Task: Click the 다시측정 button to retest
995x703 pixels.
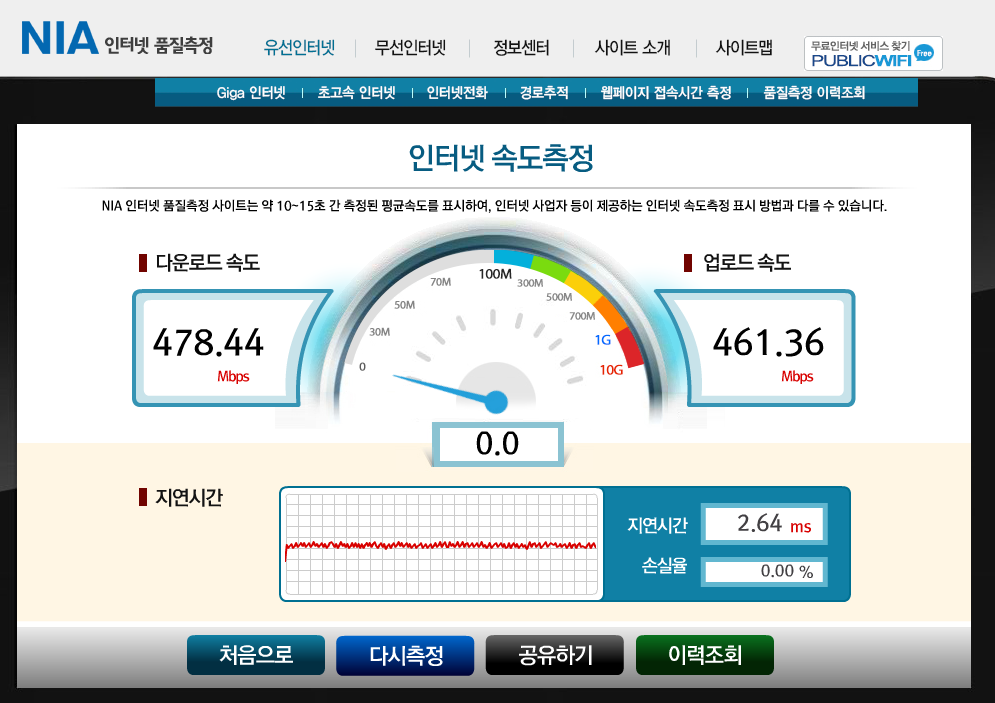Action: pyautogui.click(x=405, y=655)
